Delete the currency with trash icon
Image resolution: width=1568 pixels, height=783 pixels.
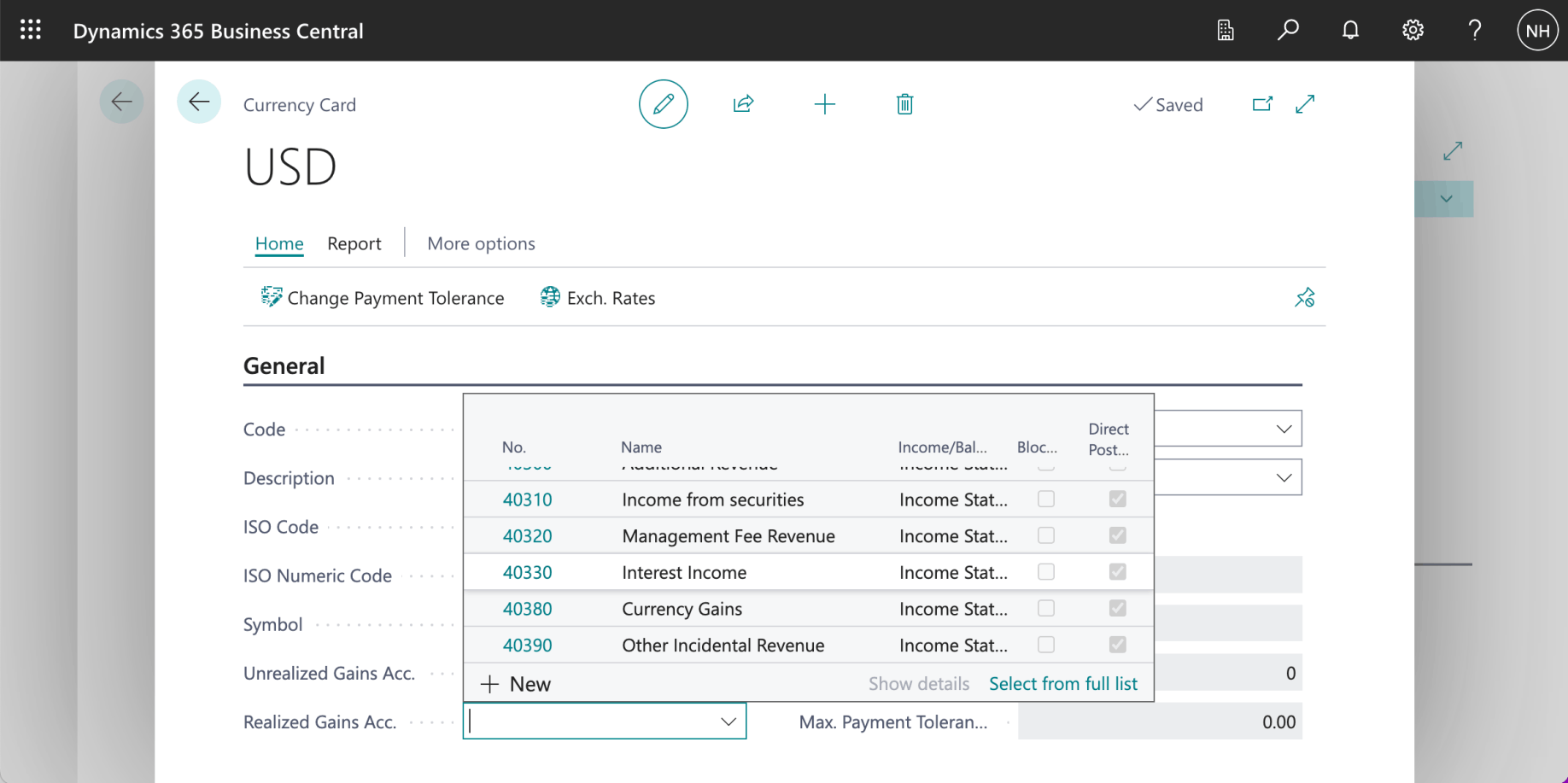point(904,104)
